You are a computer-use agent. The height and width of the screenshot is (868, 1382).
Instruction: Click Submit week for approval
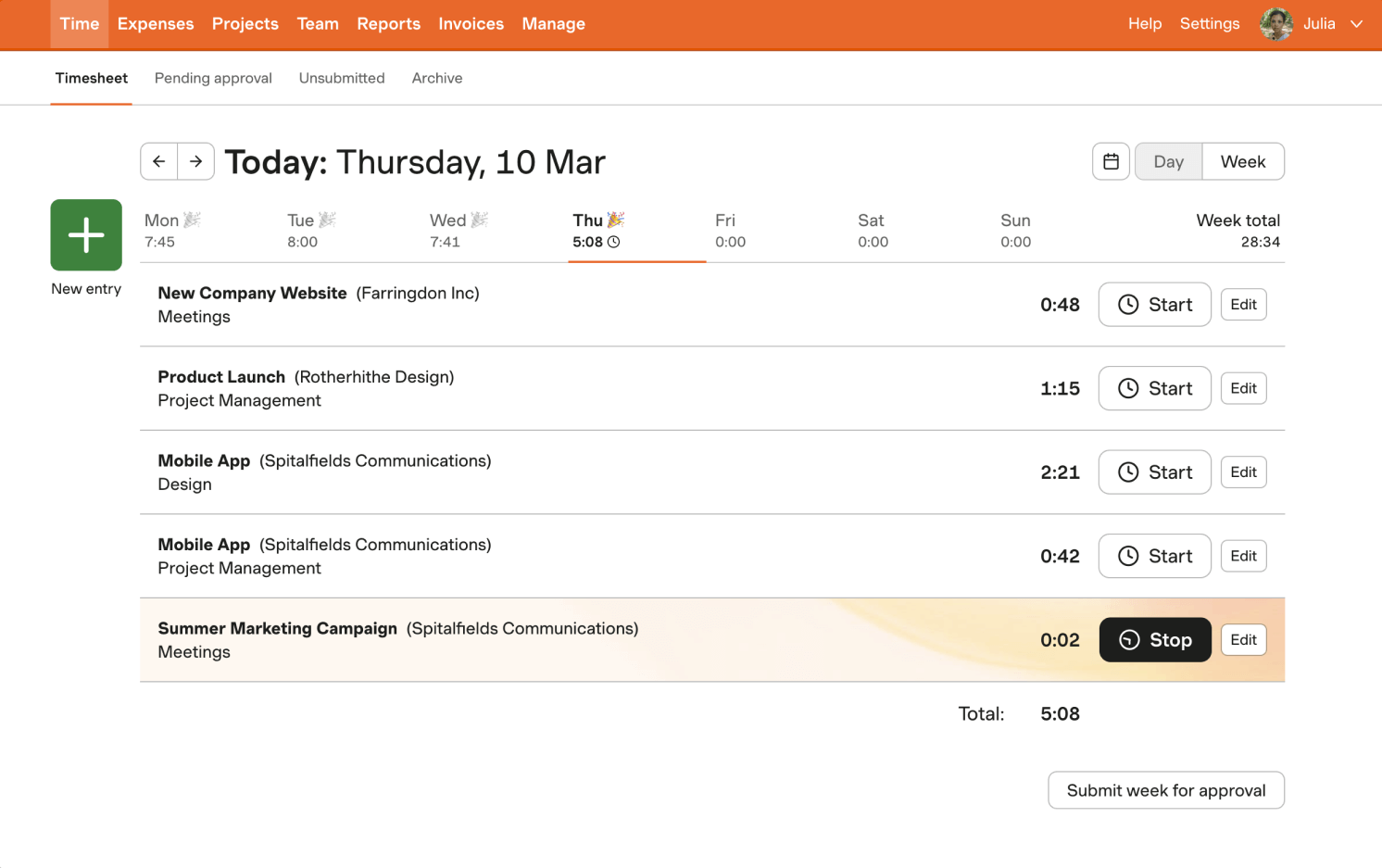(1166, 790)
